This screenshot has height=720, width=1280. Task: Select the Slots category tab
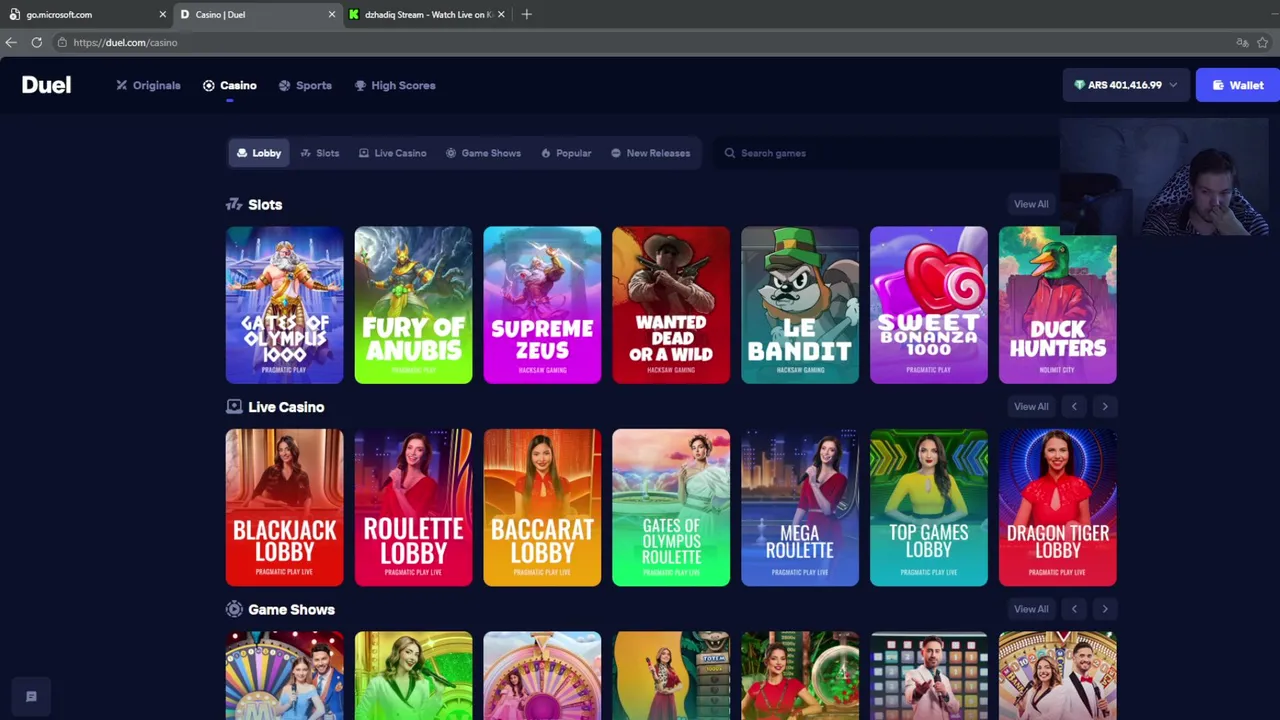click(320, 153)
